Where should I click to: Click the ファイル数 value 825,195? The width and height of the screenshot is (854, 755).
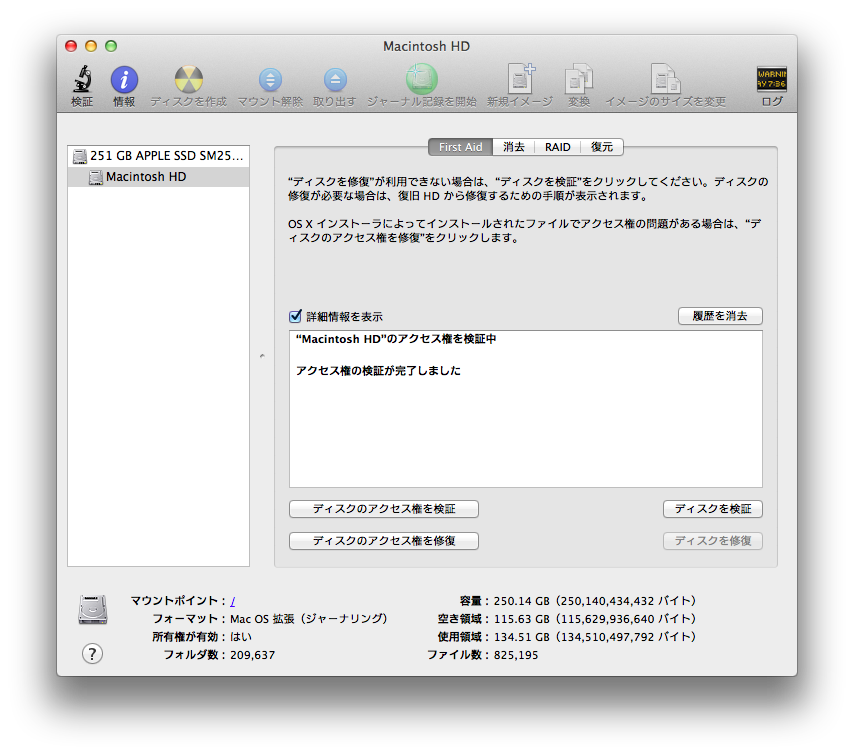[516, 655]
